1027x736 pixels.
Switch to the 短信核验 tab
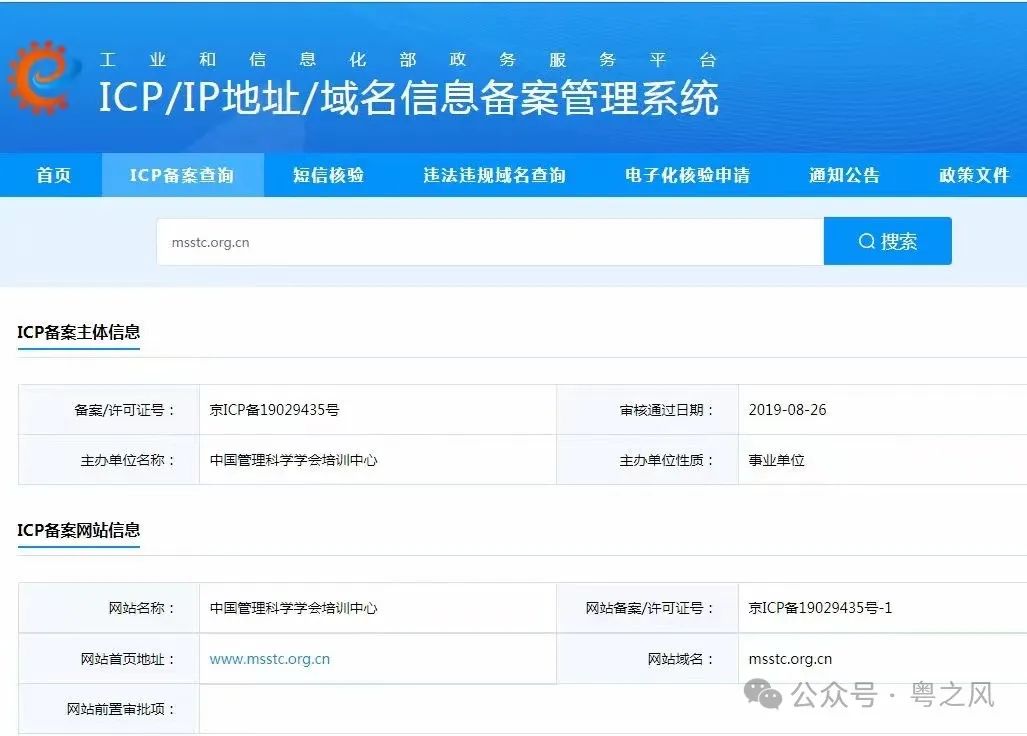[328, 175]
